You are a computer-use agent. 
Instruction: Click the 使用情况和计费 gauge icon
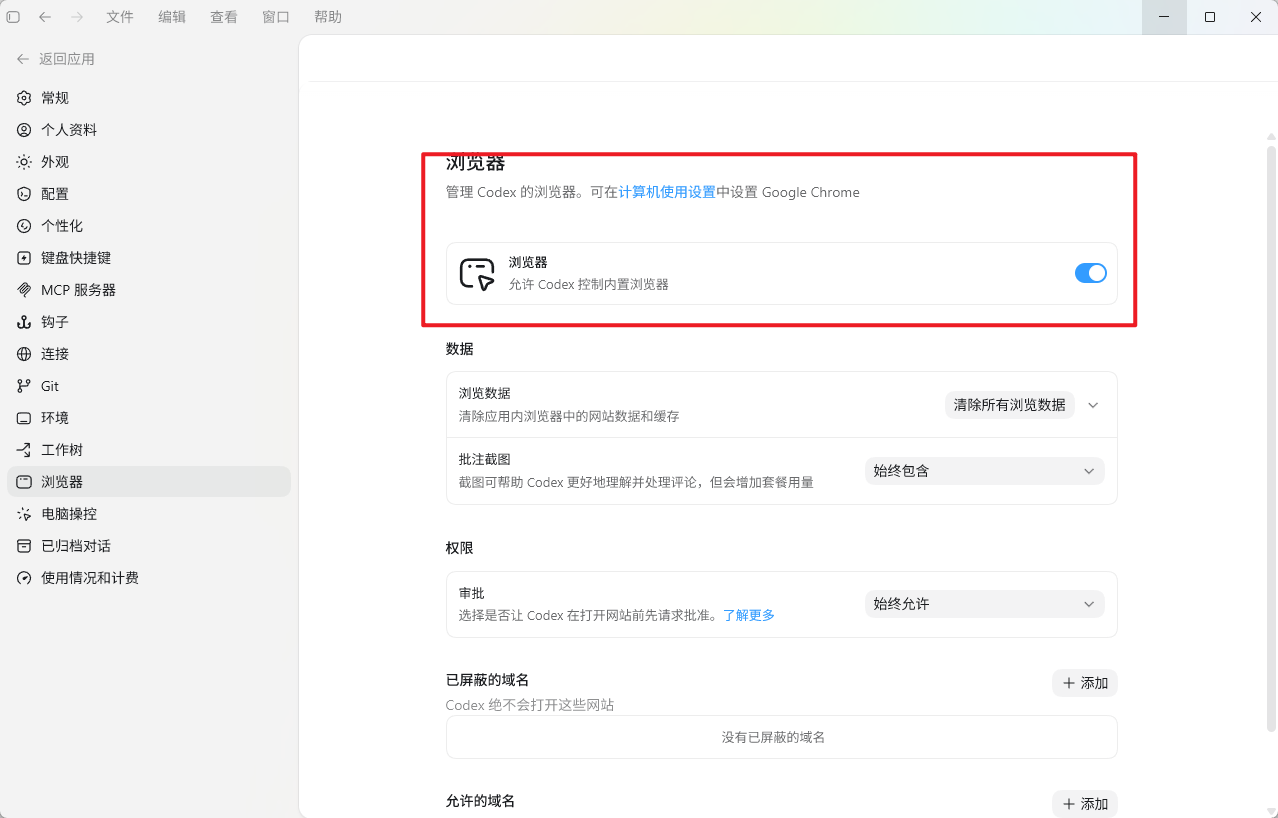coord(24,578)
